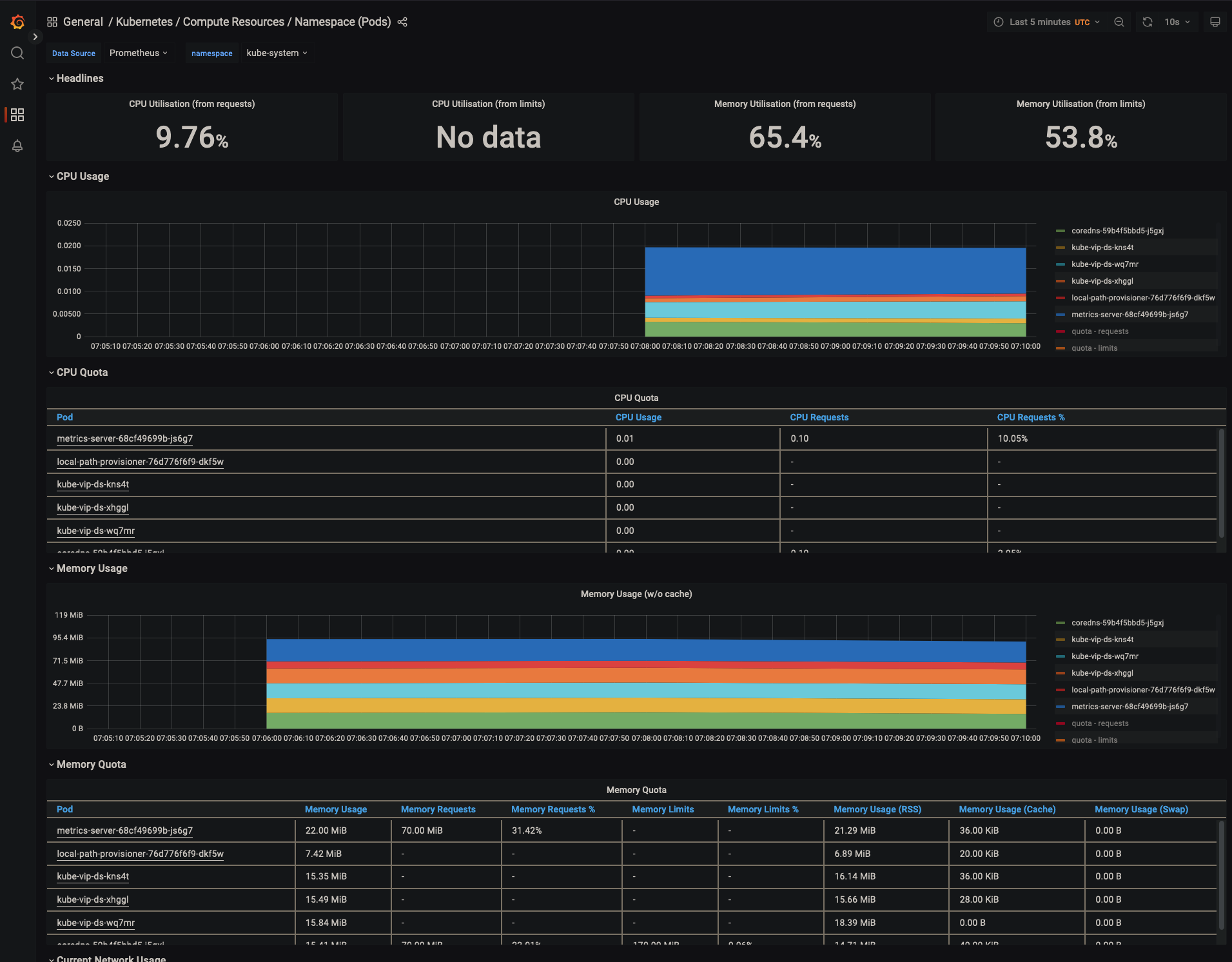Click Kubernetes in the breadcrumb

(144, 22)
